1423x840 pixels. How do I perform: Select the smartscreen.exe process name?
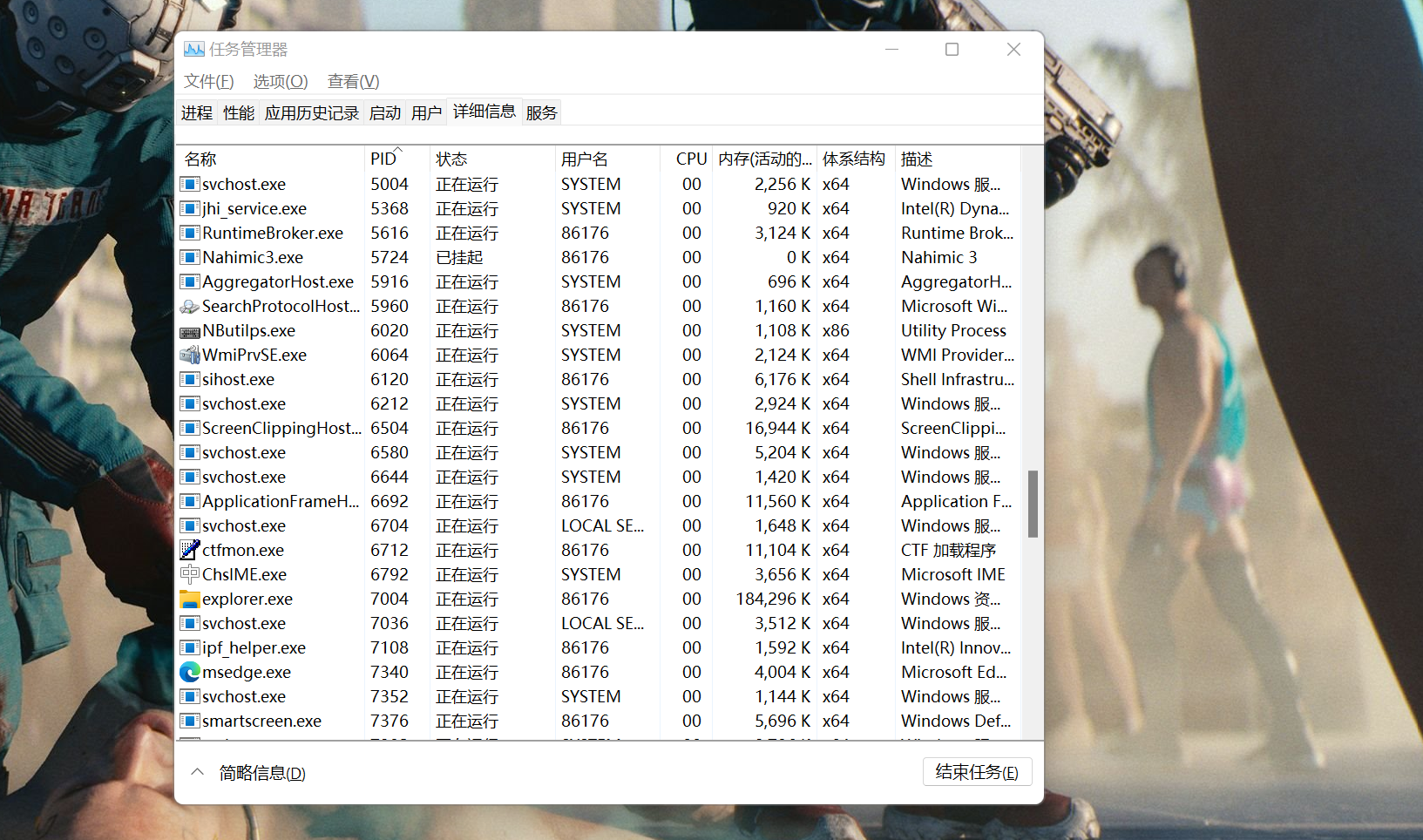pos(261,721)
